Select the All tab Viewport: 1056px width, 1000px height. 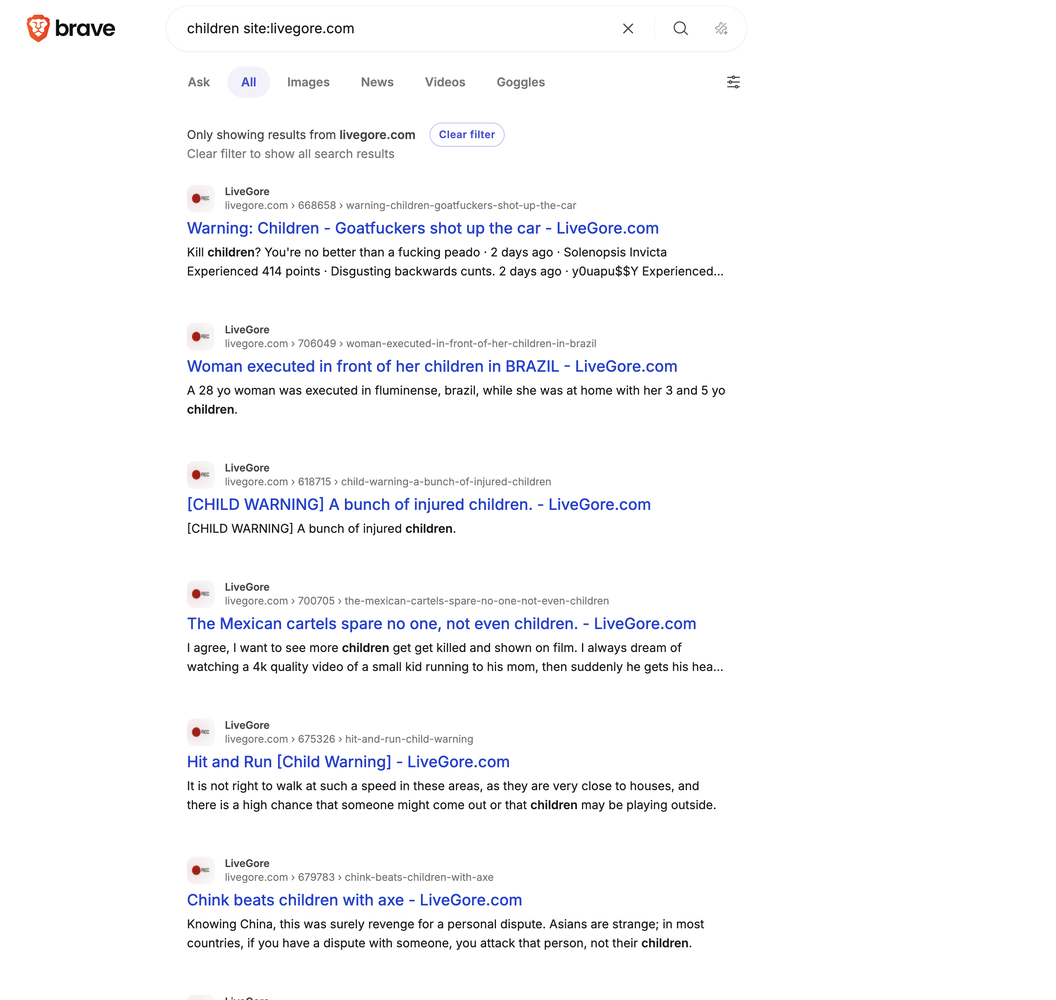[249, 82]
